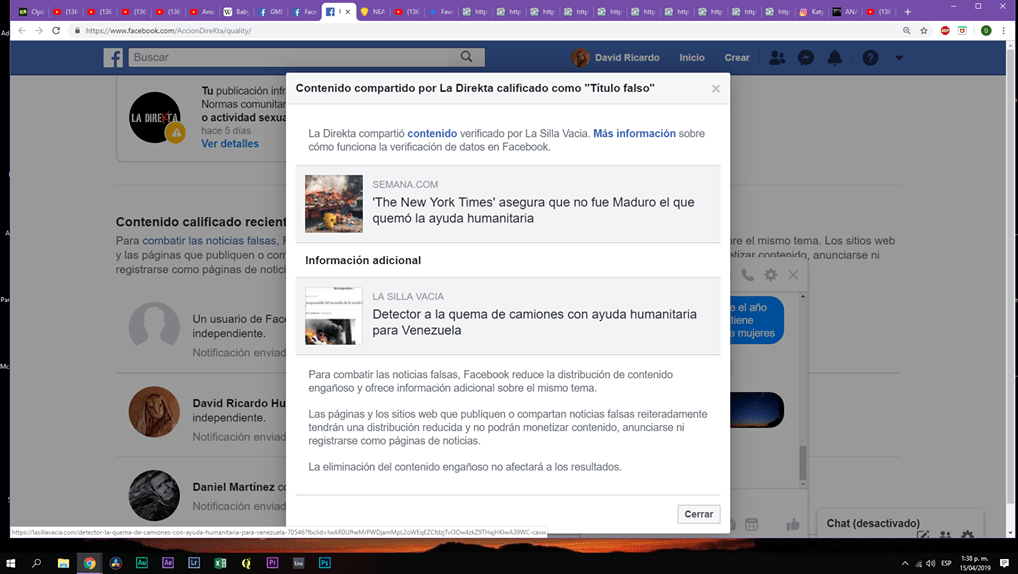1018x574 pixels.
Task: Click the volume icon in system tray
Action: pyautogui.click(x=930, y=563)
